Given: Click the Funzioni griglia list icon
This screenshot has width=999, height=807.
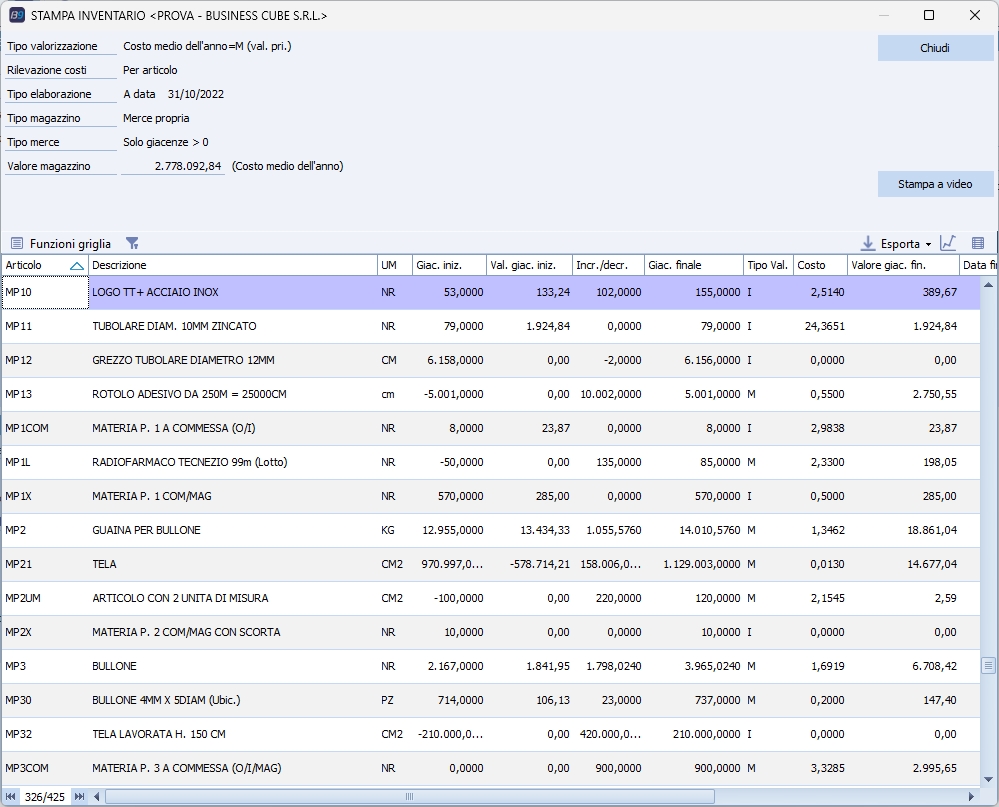Looking at the screenshot, I should [16, 243].
